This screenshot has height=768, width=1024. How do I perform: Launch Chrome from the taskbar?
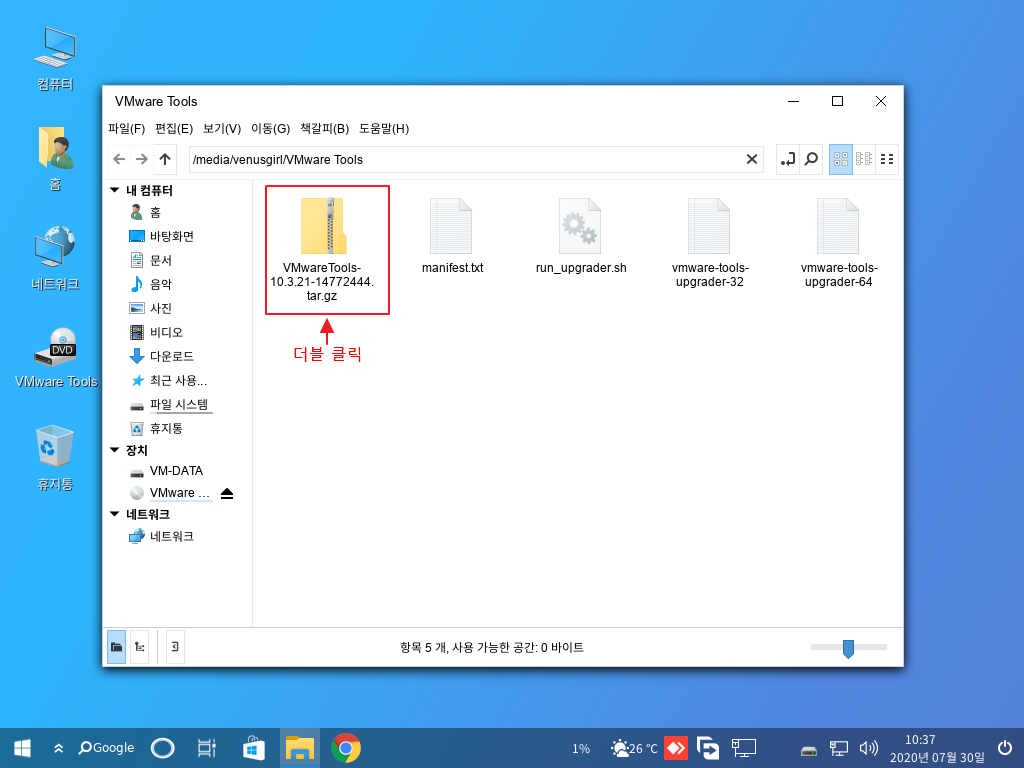point(345,748)
